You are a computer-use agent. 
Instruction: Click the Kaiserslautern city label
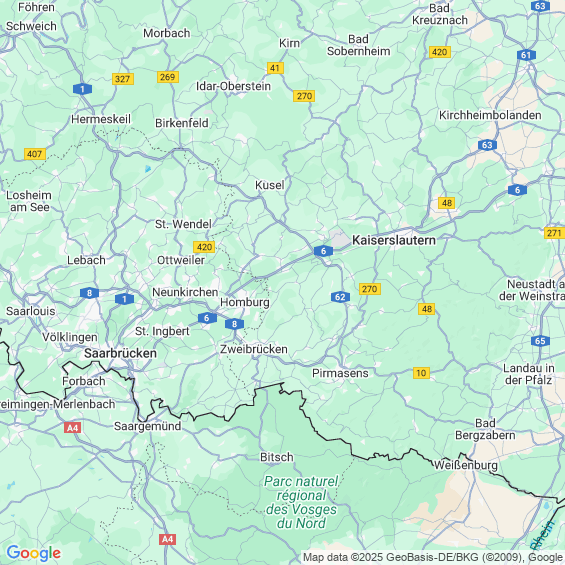pyautogui.click(x=394, y=240)
